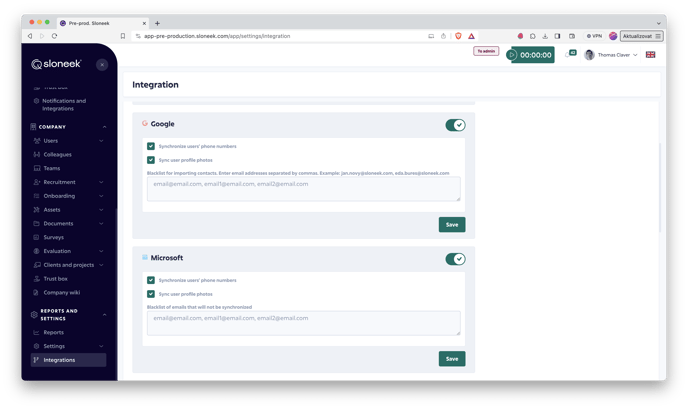Open notifications bell with badge
This screenshot has width=688, height=409.
point(570,54)
